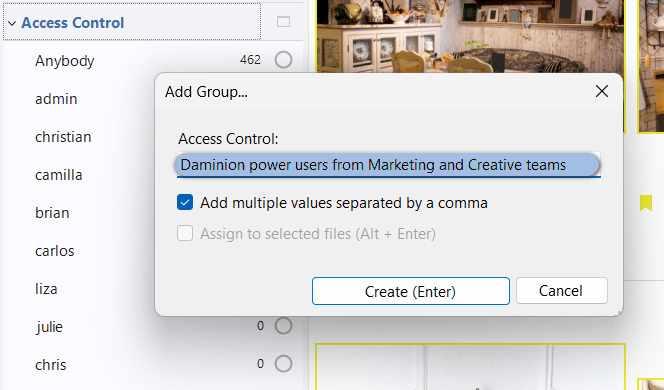Image resolution: width=664 pixels, height=390 pixels.
Task: Select the Anybody radio circle
Action: point(283,60)
